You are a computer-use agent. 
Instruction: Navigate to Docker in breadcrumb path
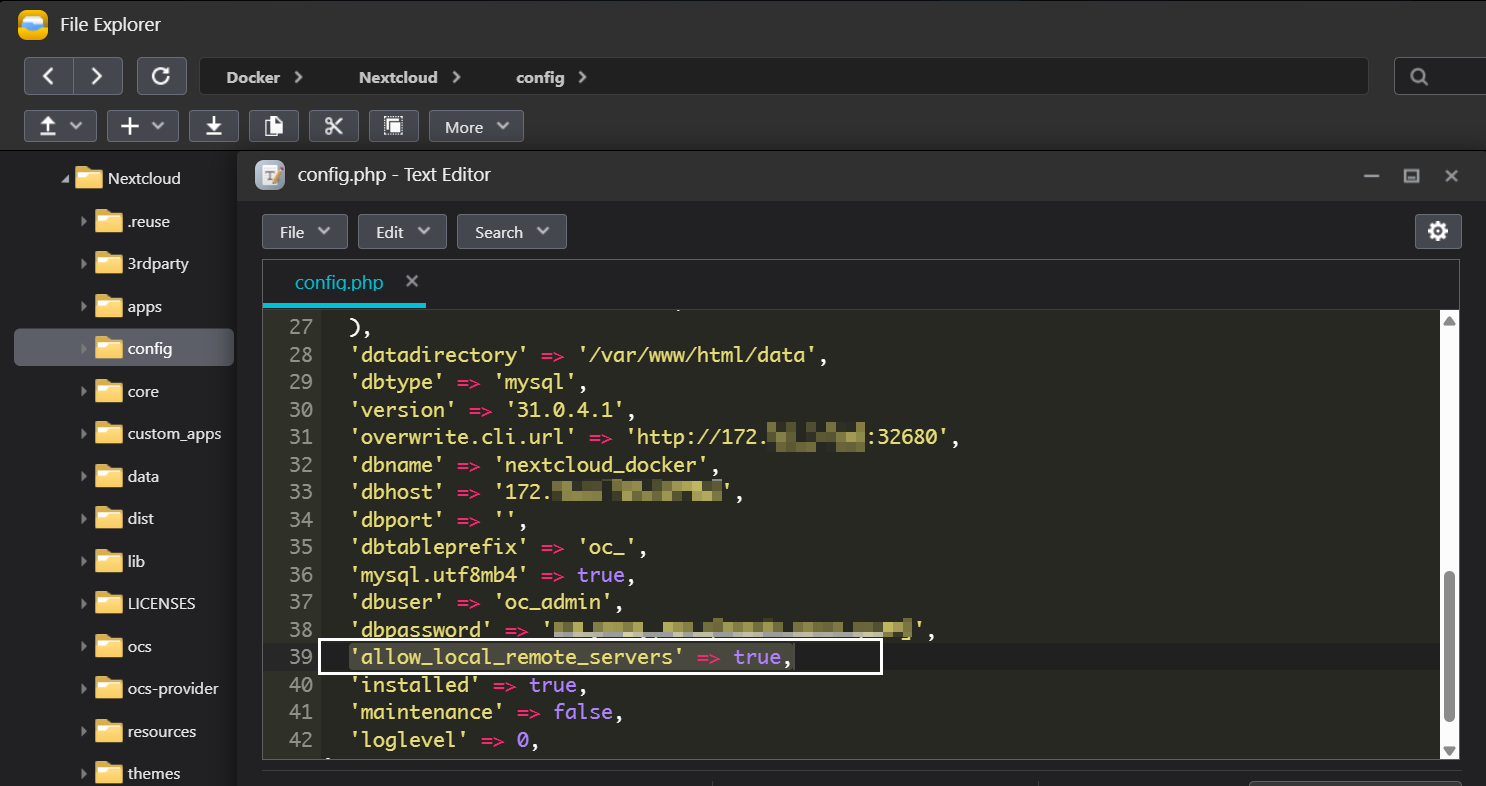(x=253, y=77)
